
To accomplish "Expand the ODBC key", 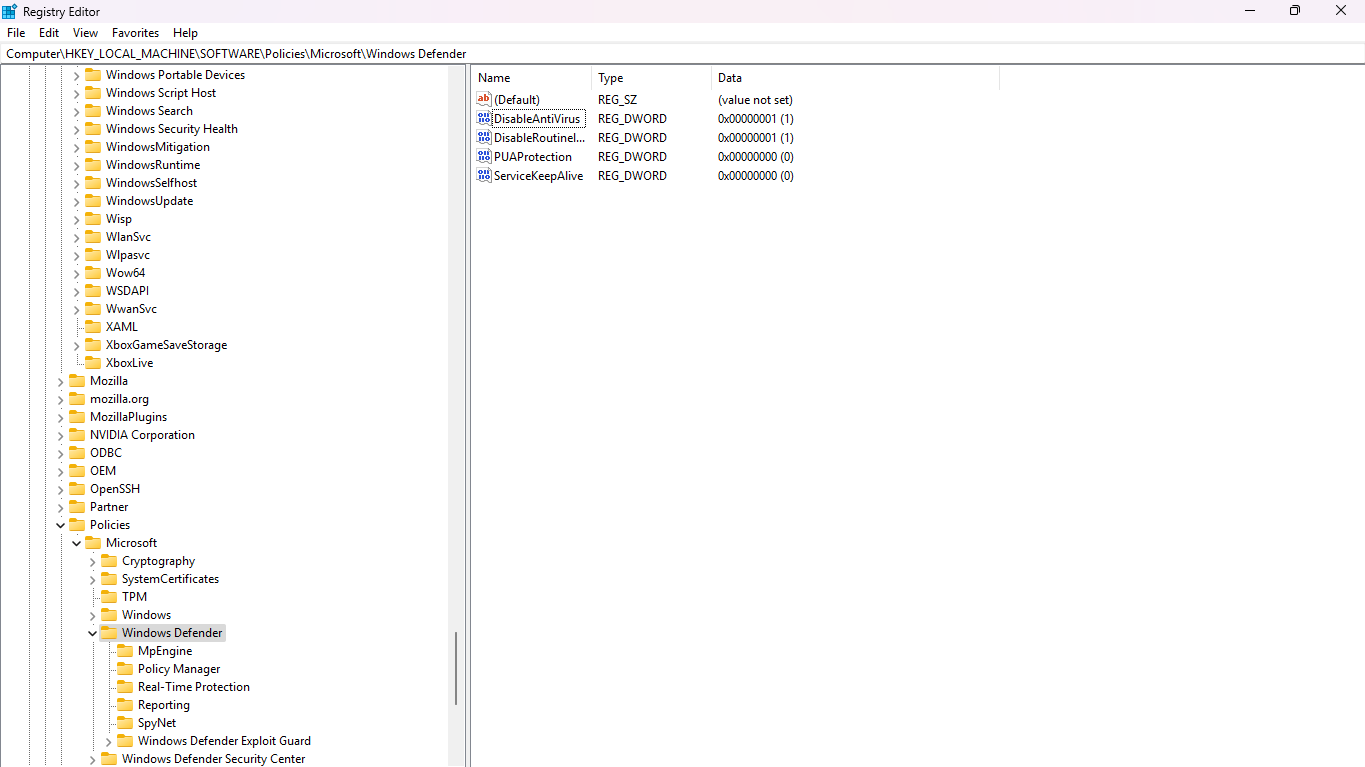I will [x=60, y=453].
